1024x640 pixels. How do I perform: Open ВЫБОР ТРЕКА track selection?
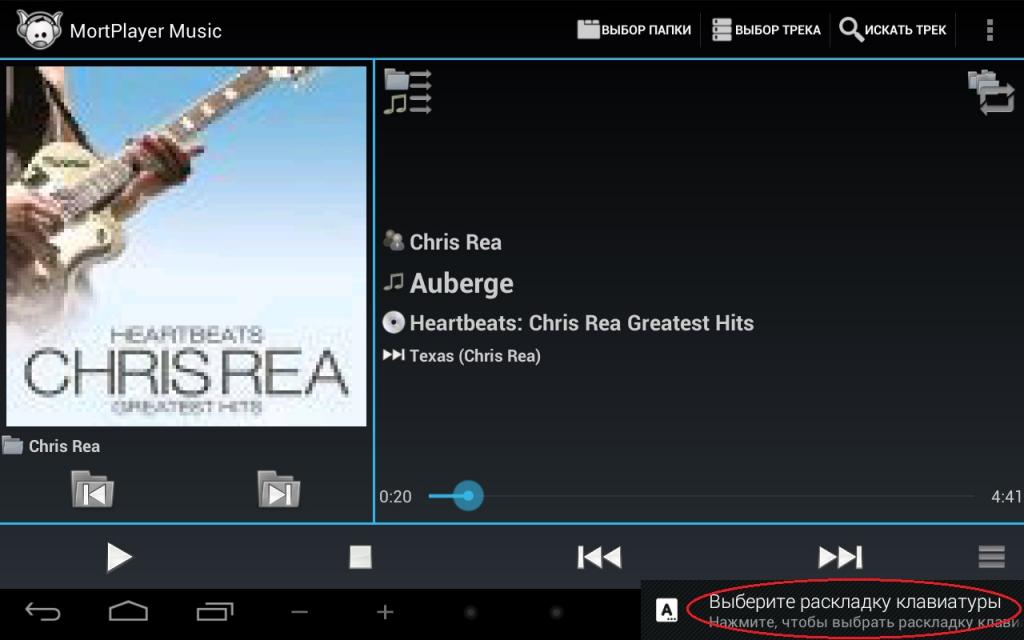766,30
